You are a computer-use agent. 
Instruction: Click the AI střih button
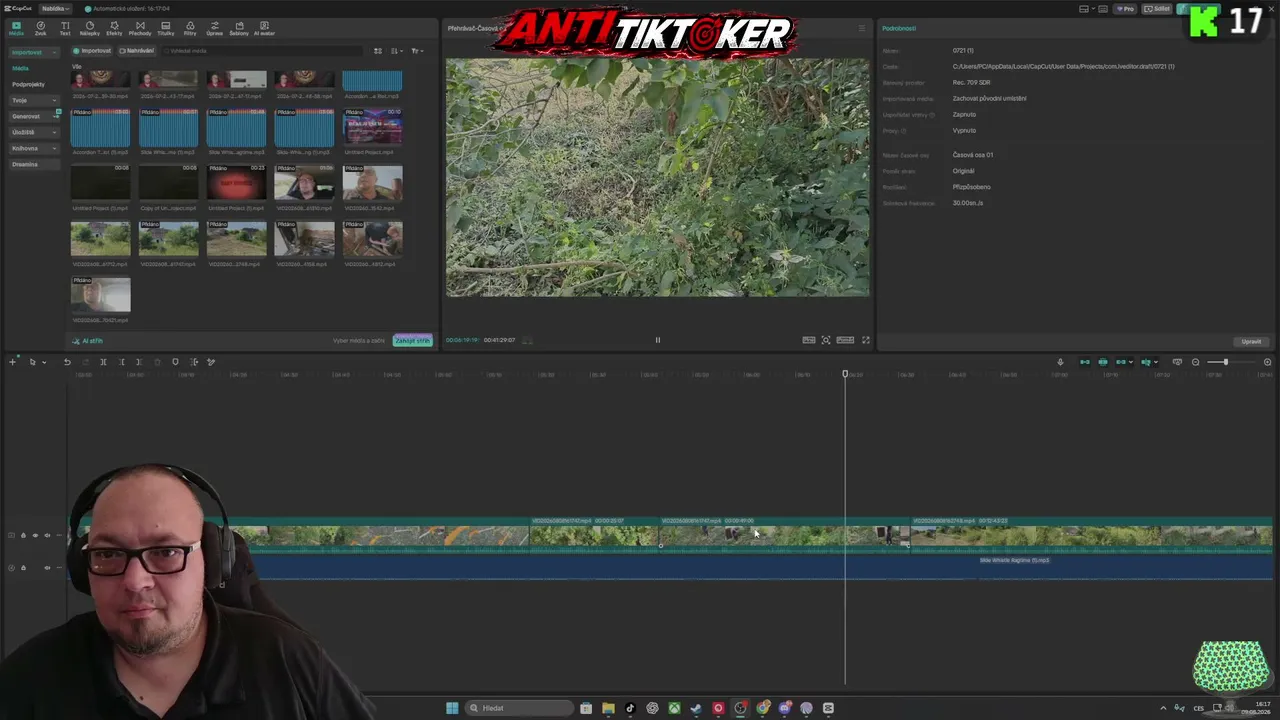tap(87, 341)
